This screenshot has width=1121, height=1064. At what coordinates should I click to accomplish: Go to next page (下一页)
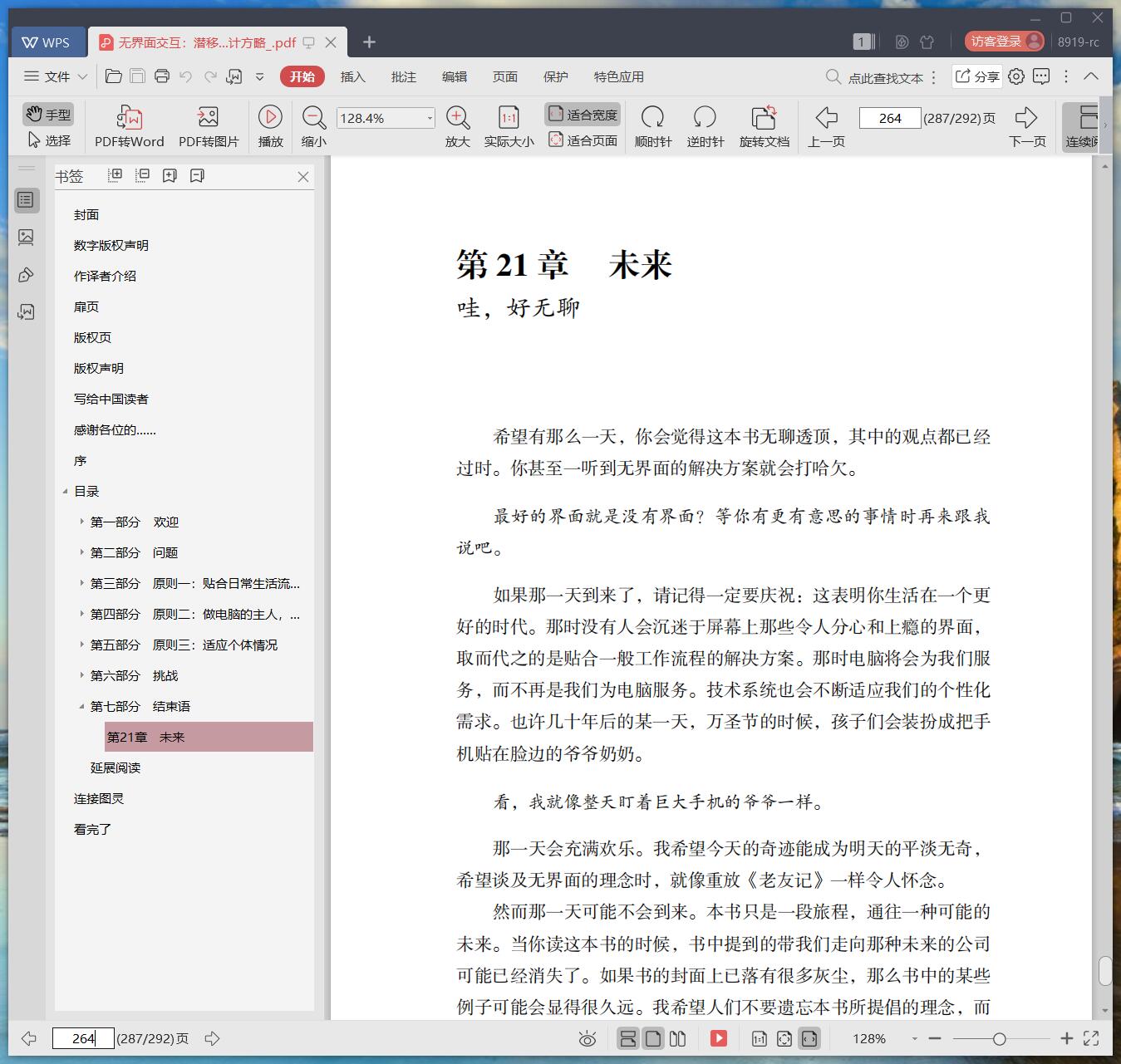tap(1027, 126)
